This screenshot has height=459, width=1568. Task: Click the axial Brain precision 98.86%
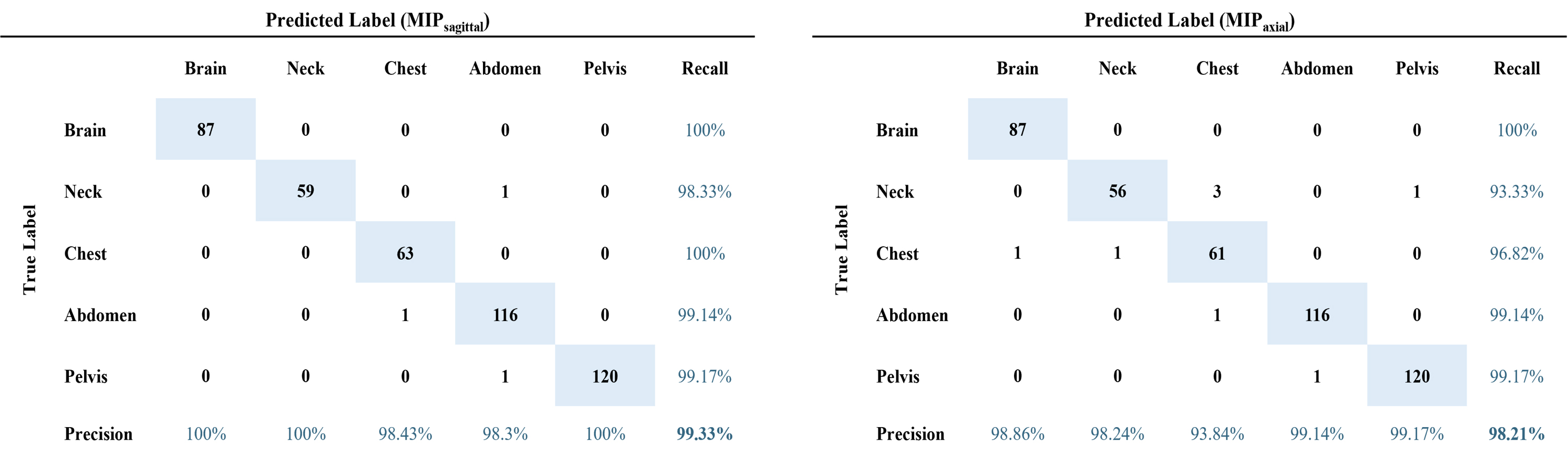coord(1018,434)
